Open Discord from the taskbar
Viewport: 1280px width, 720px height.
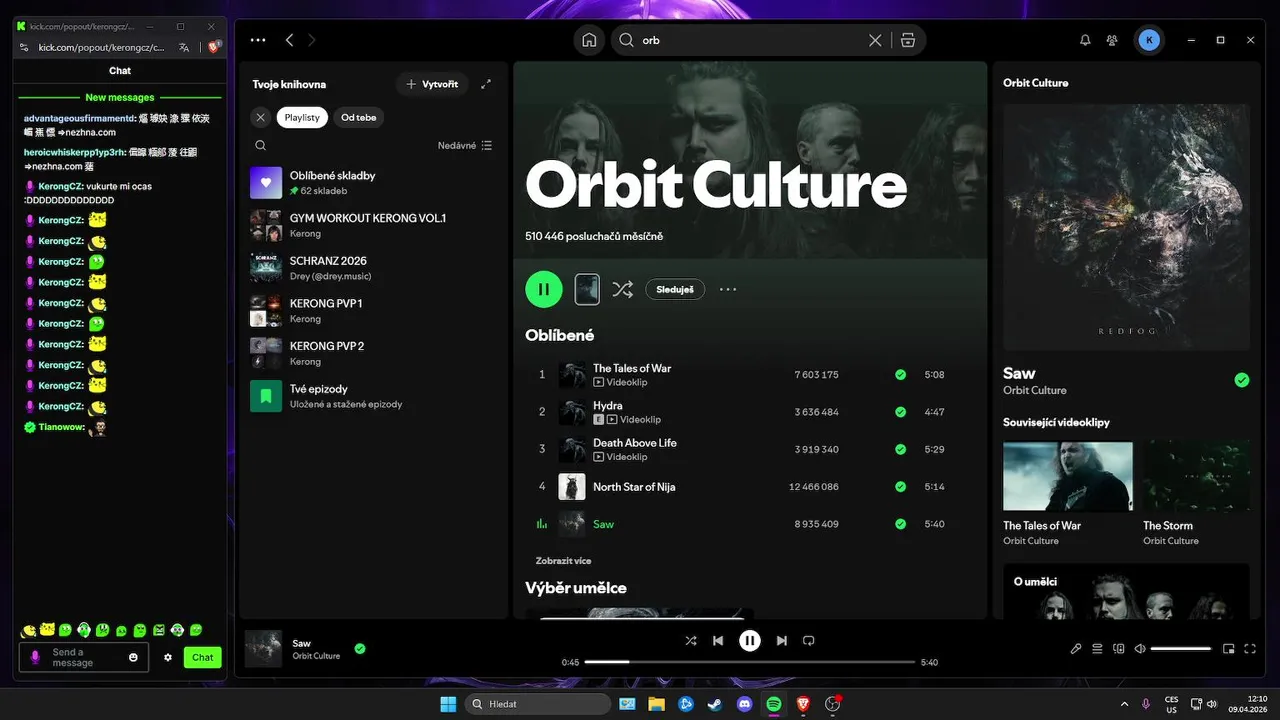744,704
